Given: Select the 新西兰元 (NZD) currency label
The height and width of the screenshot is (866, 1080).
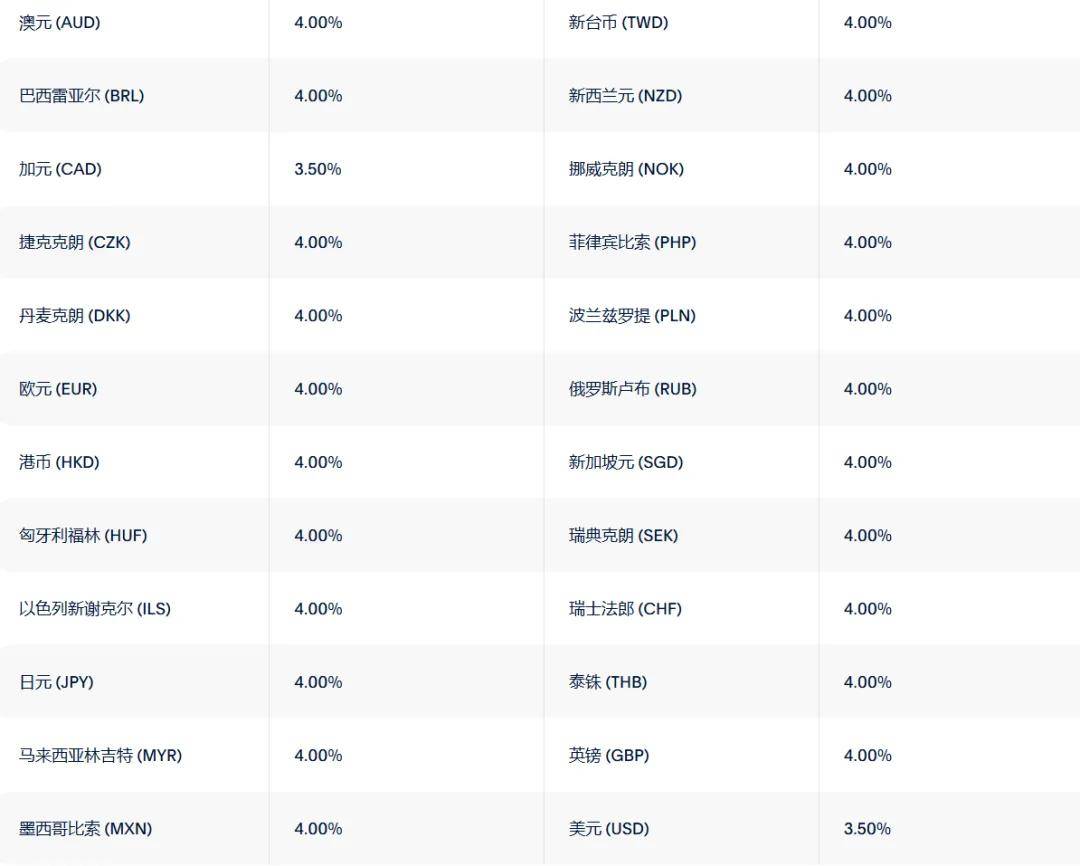Looking at the screenshot, I should [x=625, y=96].
